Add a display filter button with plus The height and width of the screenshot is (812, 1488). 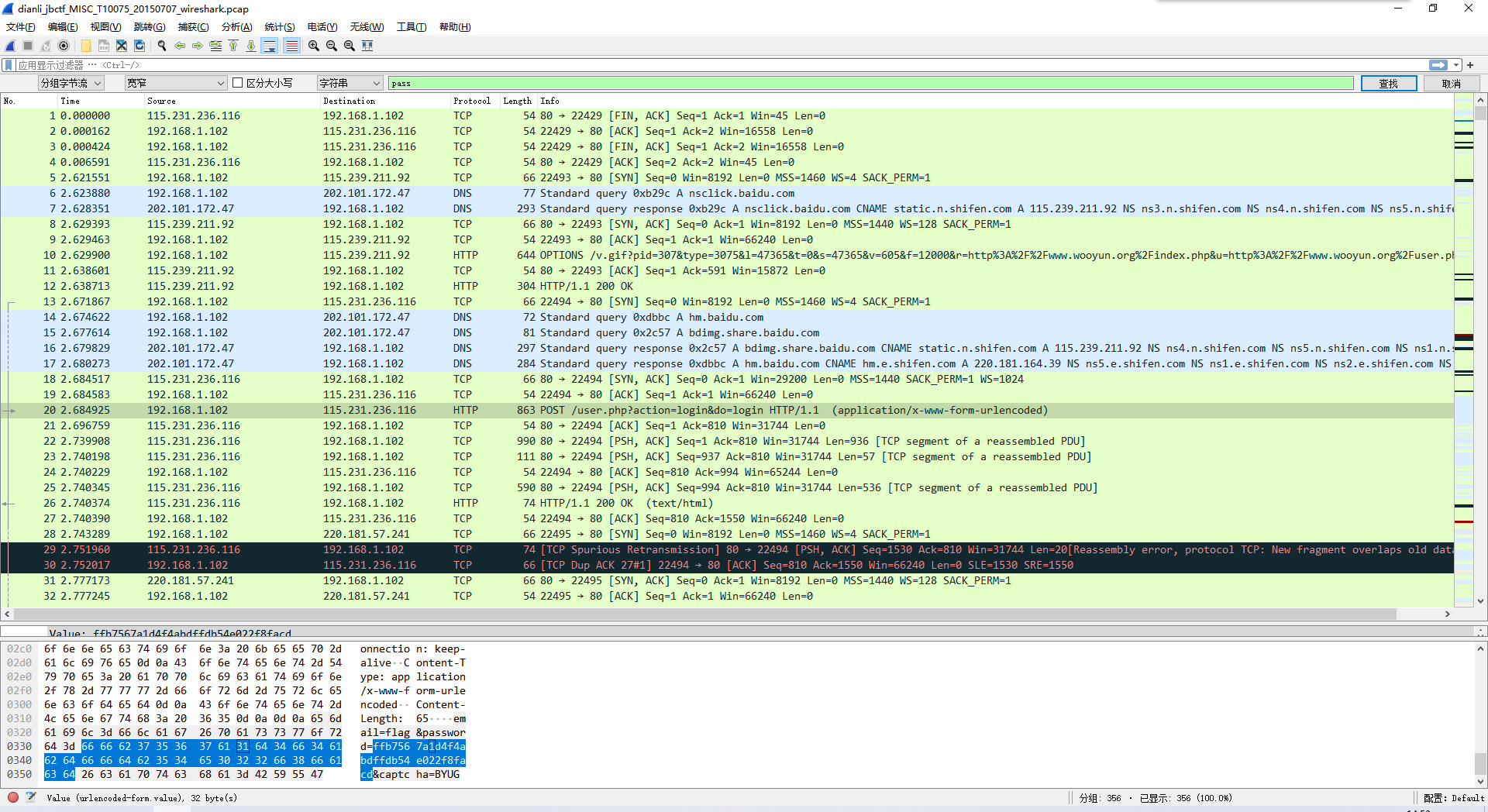pyautogui.click(x=1470, y=65)
